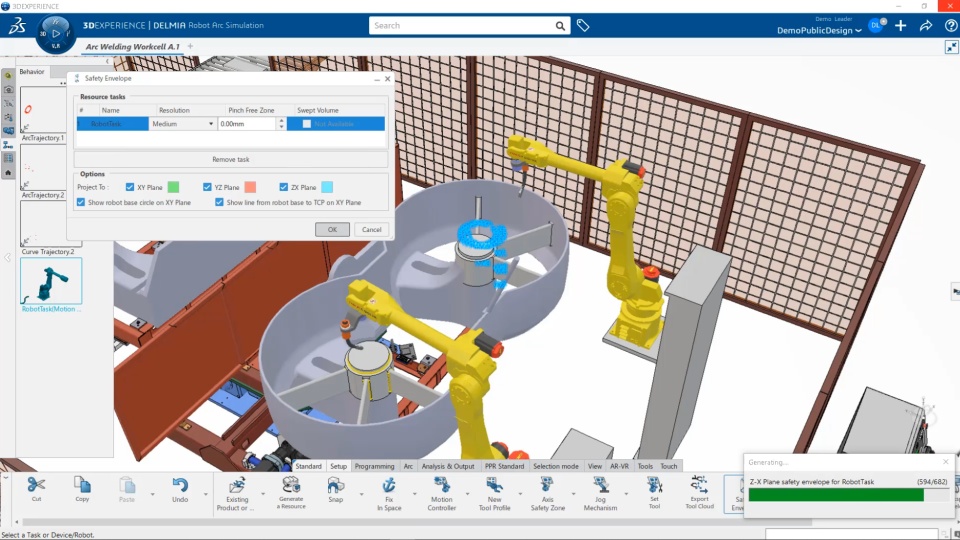The width and height of the screenshot is (960, 540).
Task: Click Cancel in Safety Envelope dialog
Action: click(x=372, y=230)
